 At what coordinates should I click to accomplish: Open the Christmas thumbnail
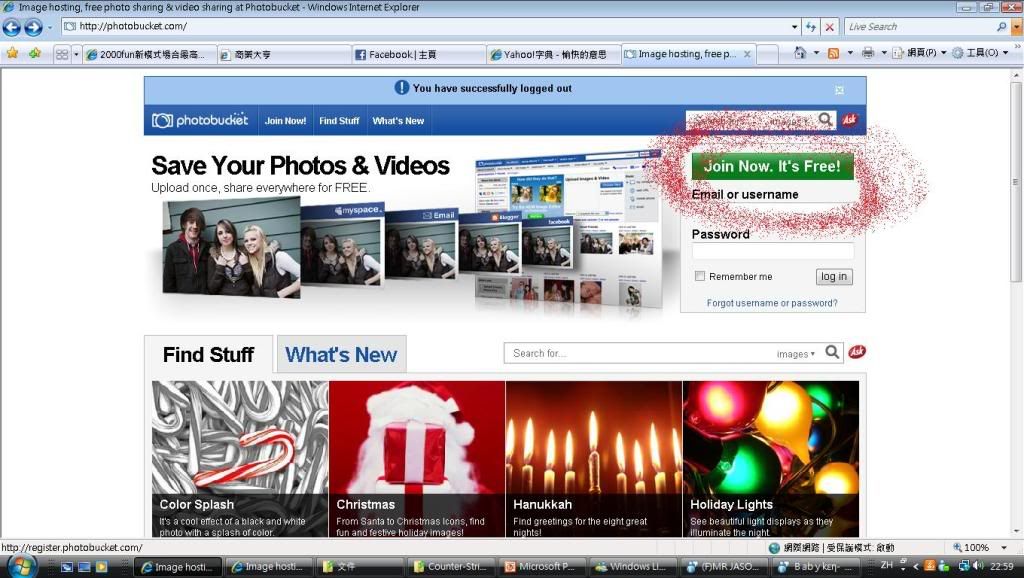click(x=417, y=459)
